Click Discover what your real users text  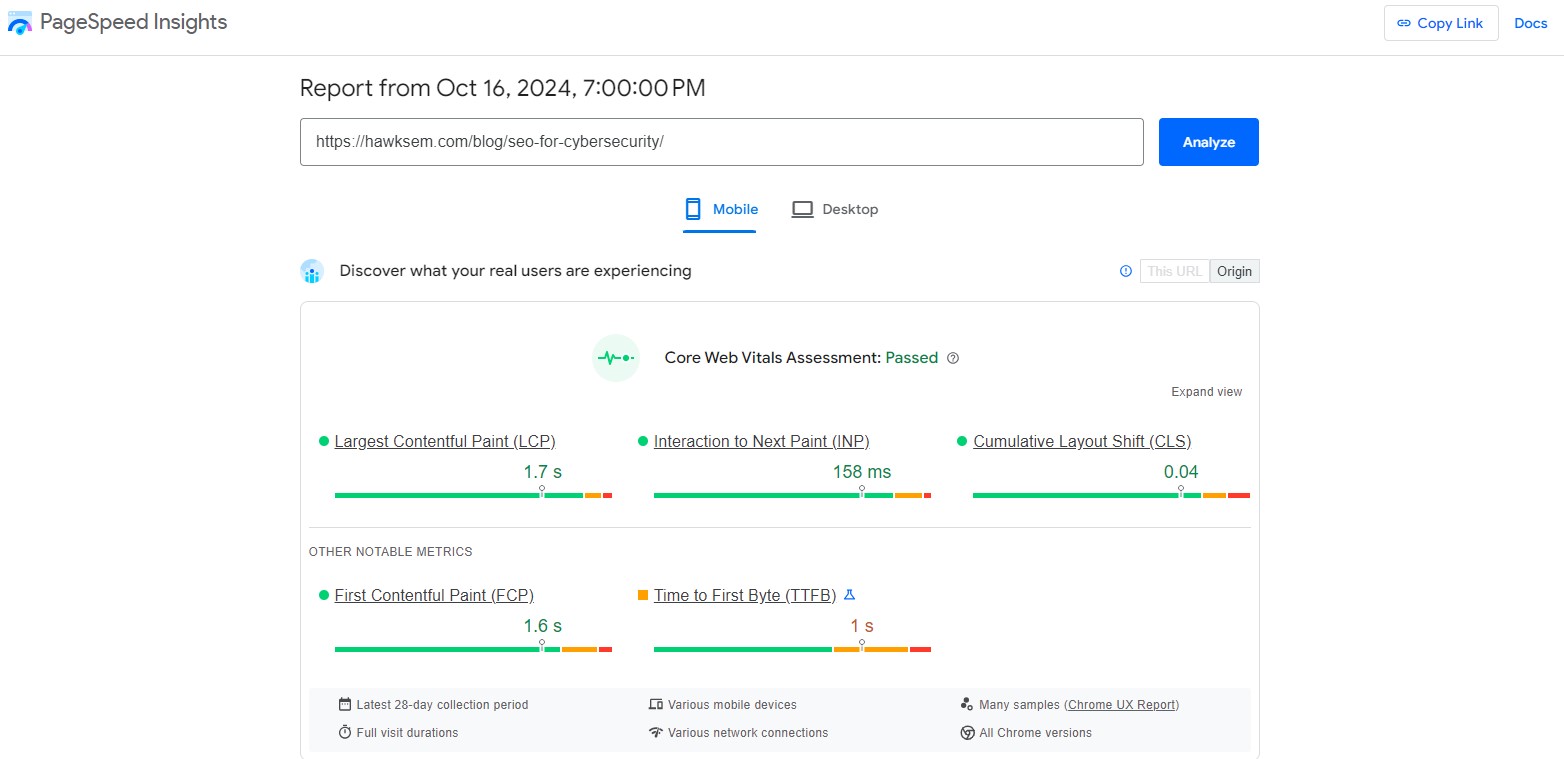pos(515,271)
